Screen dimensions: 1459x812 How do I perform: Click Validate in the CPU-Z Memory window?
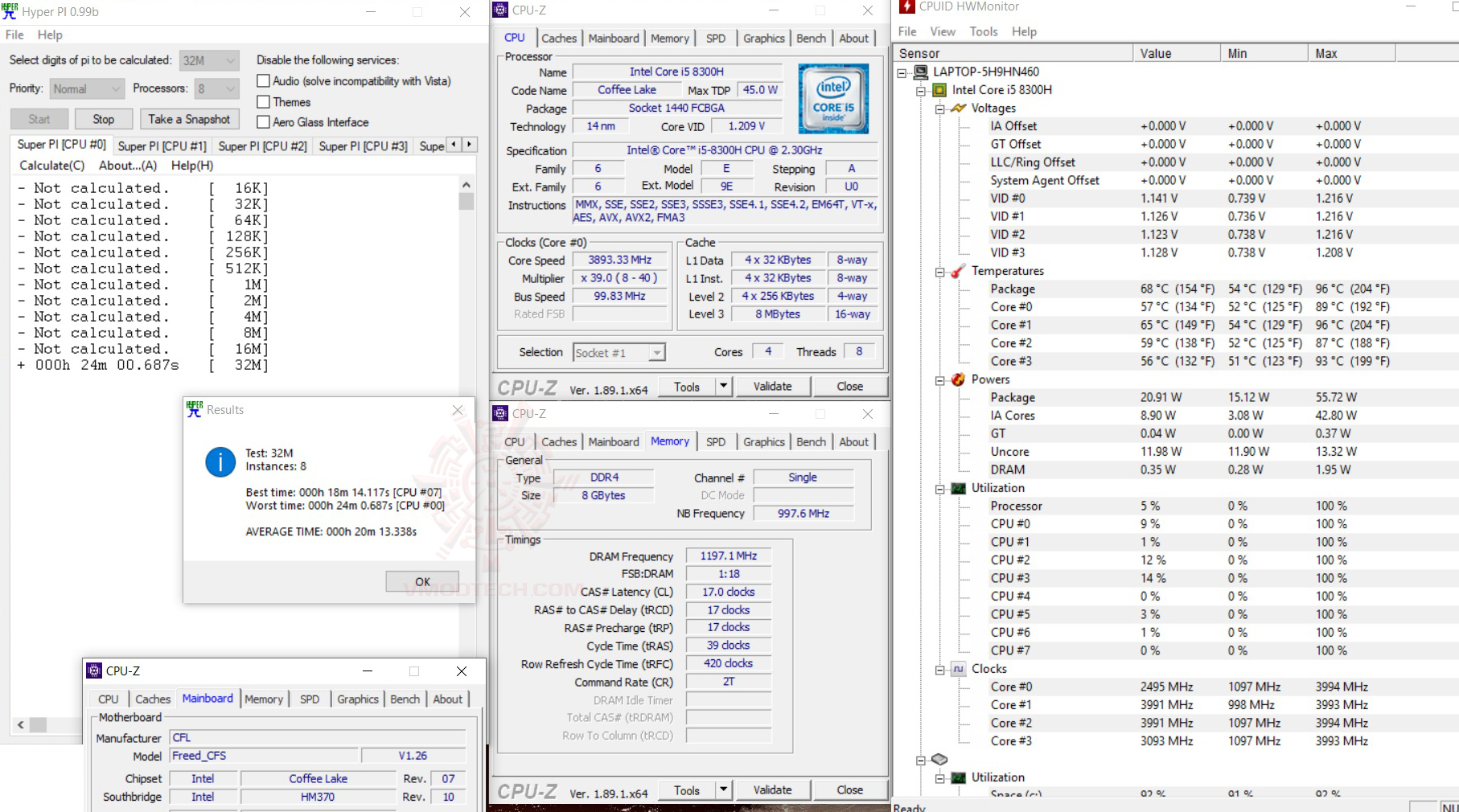pos(772,790)
